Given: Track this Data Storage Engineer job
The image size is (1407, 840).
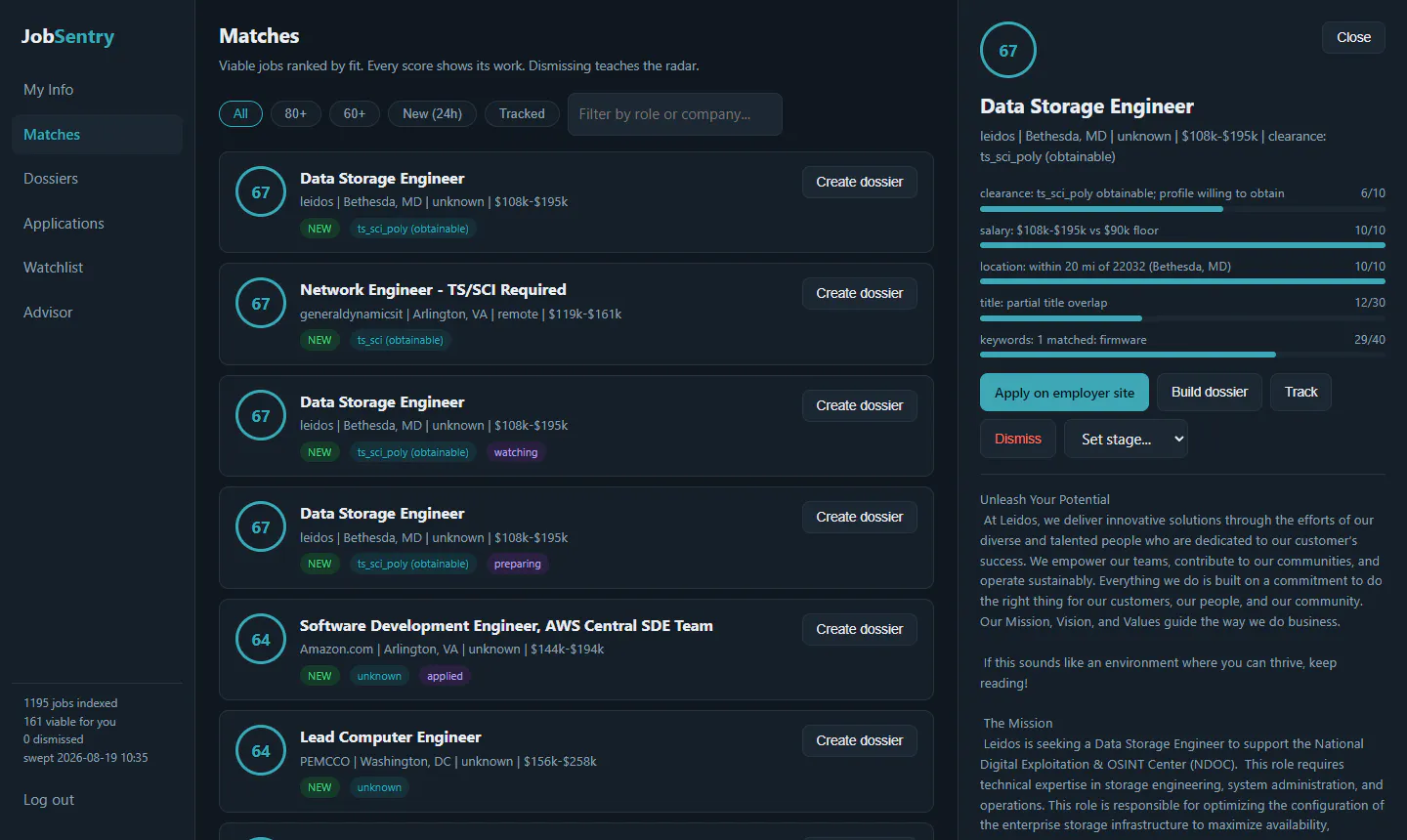Looking at the screenshot, I should [1300, 393].
